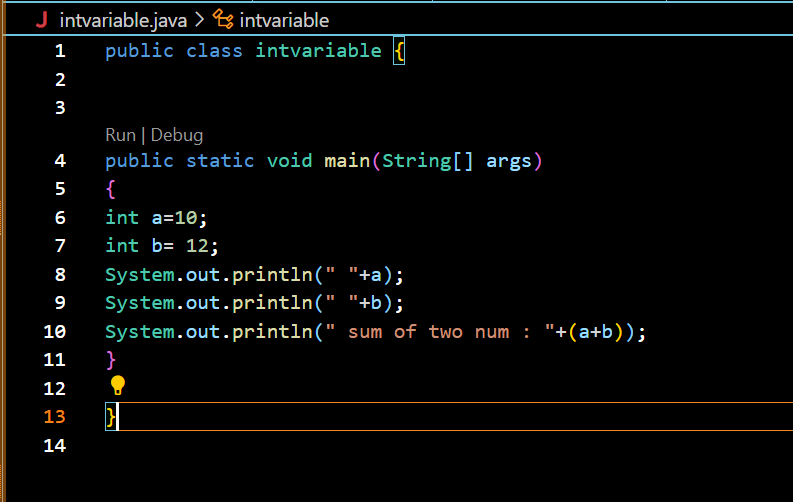Click '(a+b)' expression on line 10
793x502 pixels.
click(595, 332)
